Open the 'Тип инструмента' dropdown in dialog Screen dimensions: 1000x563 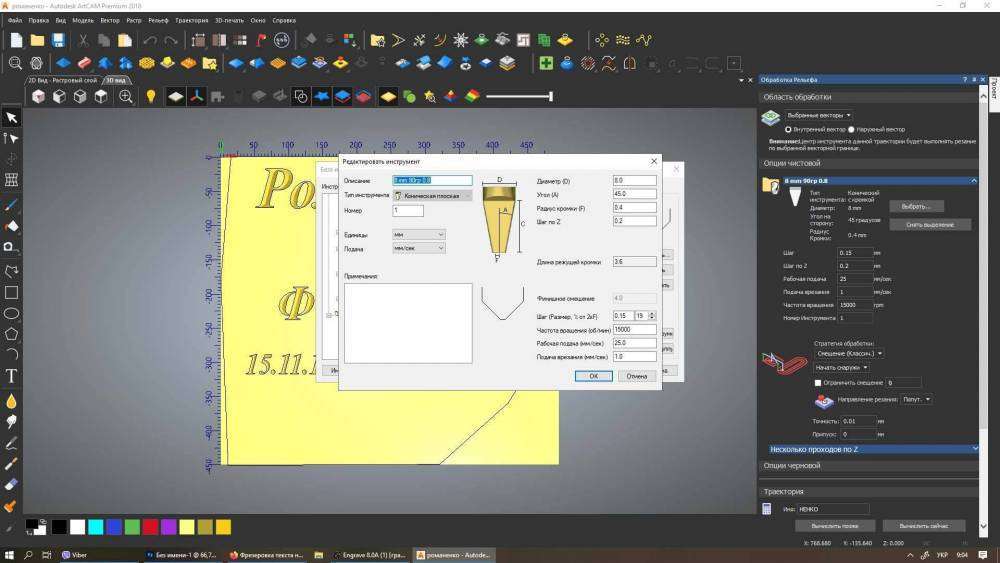pos(432,196)
